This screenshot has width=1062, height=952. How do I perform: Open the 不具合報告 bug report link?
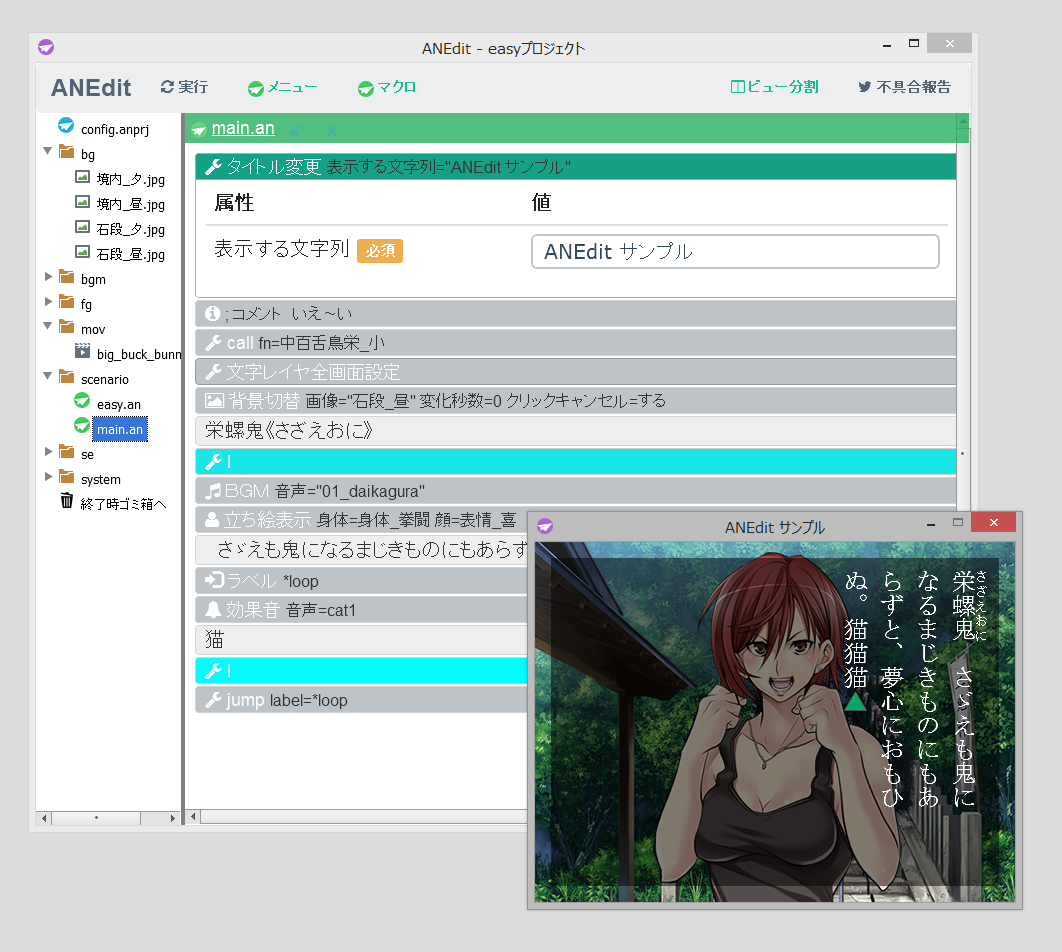pos(904,87)
